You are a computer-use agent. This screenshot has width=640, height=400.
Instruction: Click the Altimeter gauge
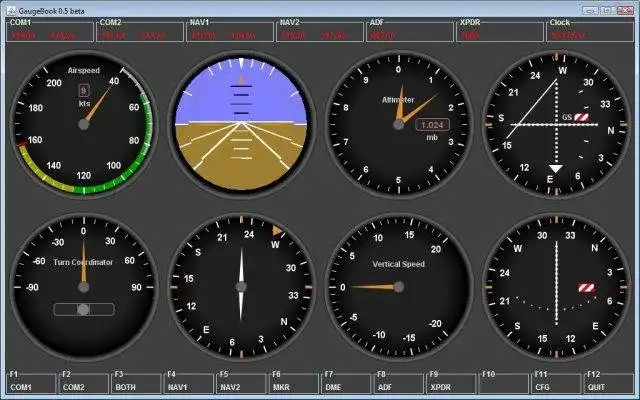coord(399,124)
